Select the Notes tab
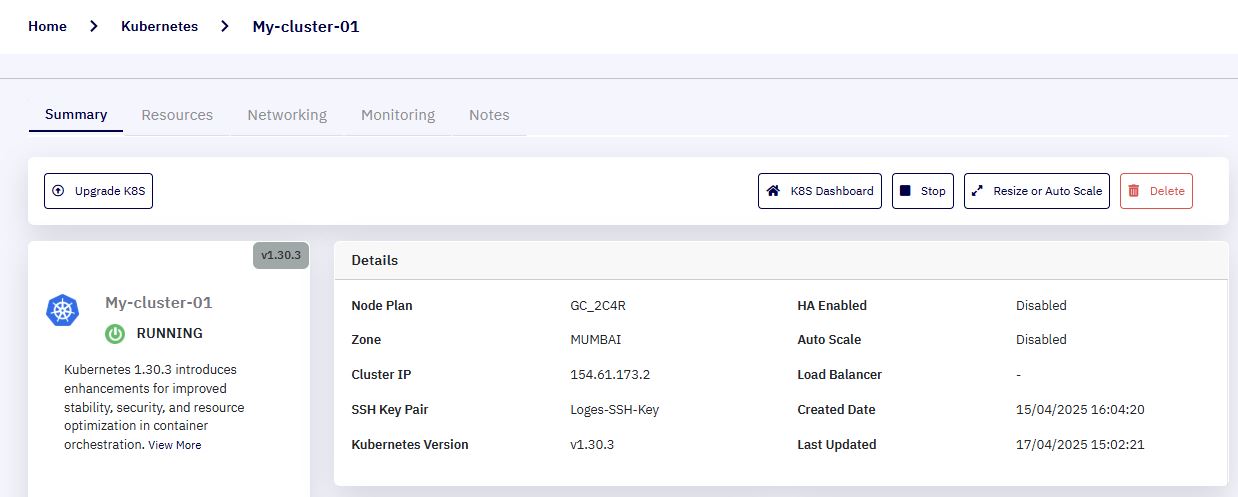Viewport: 1238px width, 497px height. (489, 115)
